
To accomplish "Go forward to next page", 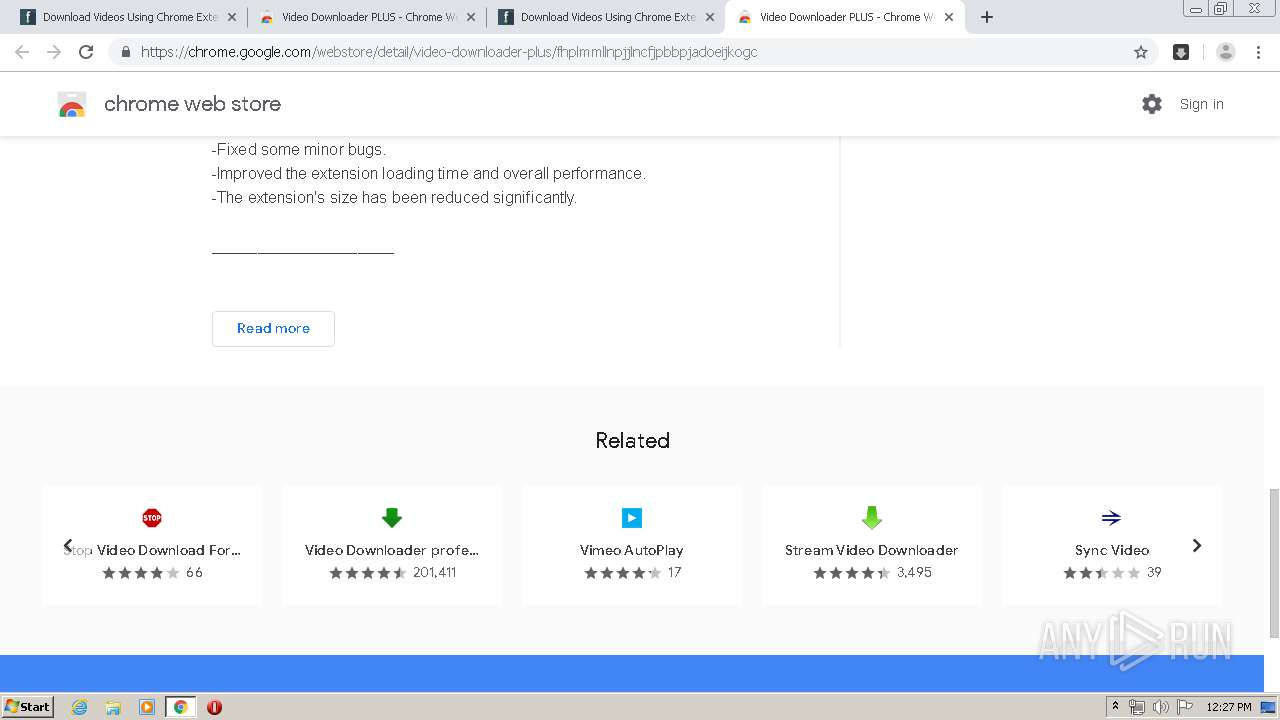I will point(54,52).
